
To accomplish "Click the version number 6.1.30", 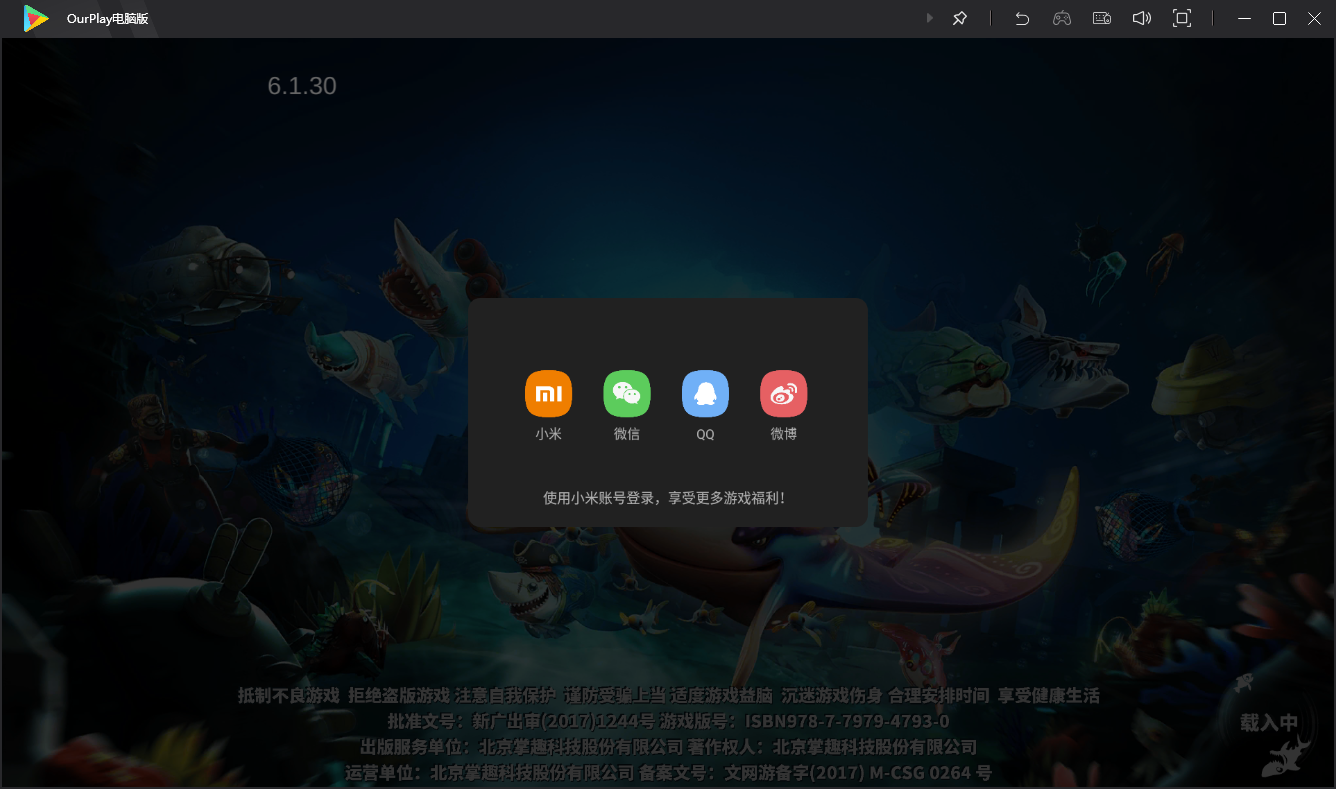I will pyautogui.click(x=302, y=86).
